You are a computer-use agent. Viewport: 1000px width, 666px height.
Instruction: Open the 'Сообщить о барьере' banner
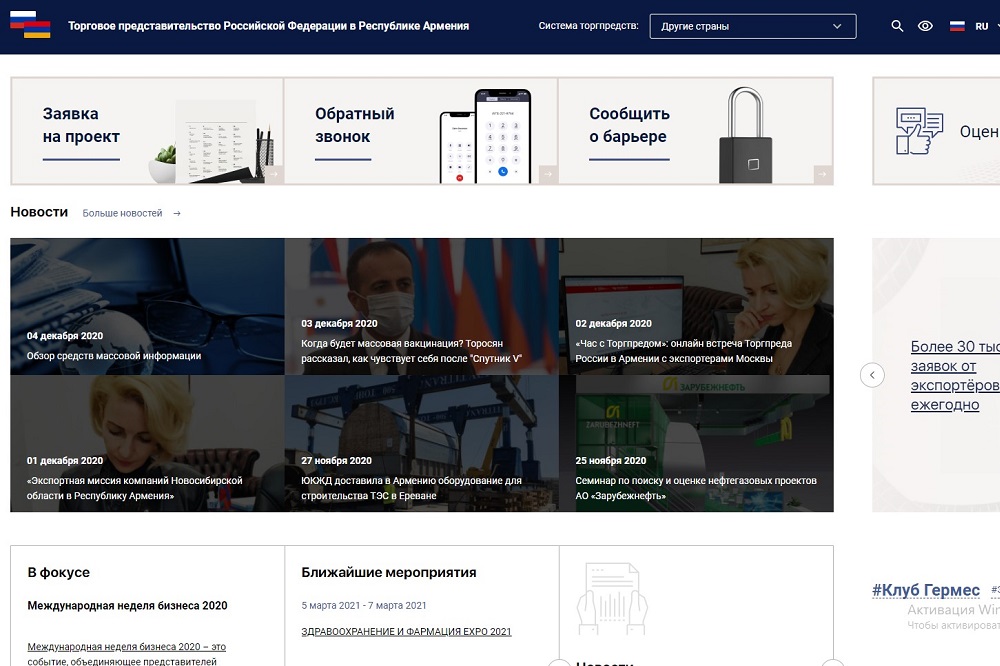696,131
